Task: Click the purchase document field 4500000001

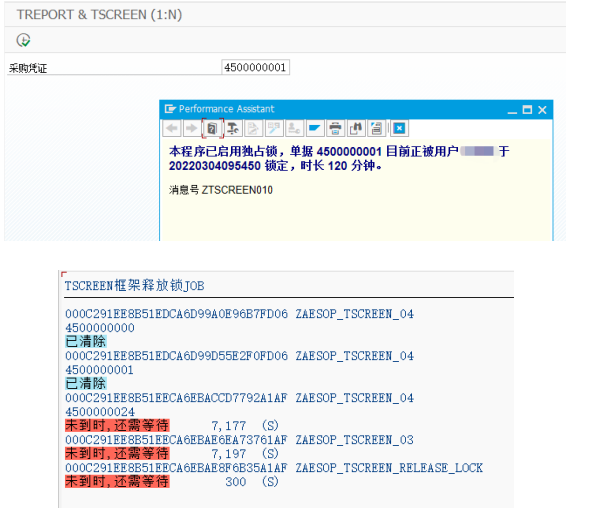Action: tap(256, 68)
